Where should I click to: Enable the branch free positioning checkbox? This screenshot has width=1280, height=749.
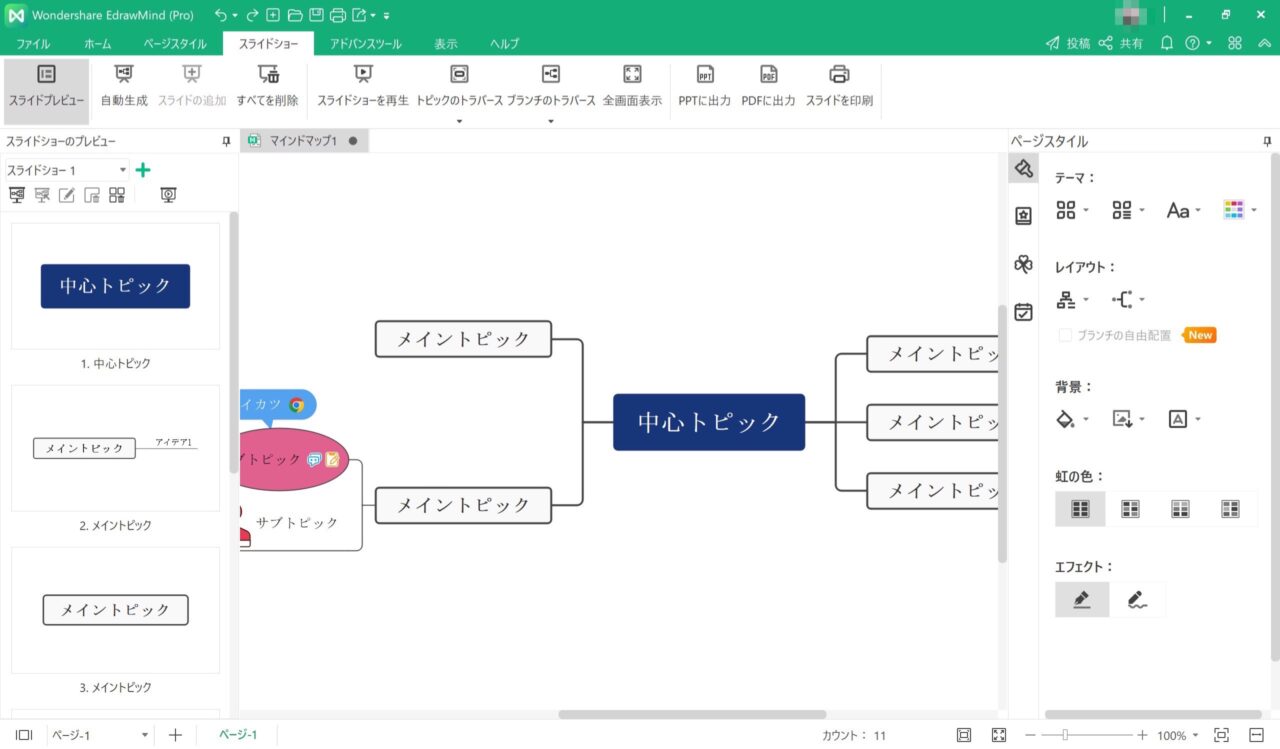[x=1065, y=336]
